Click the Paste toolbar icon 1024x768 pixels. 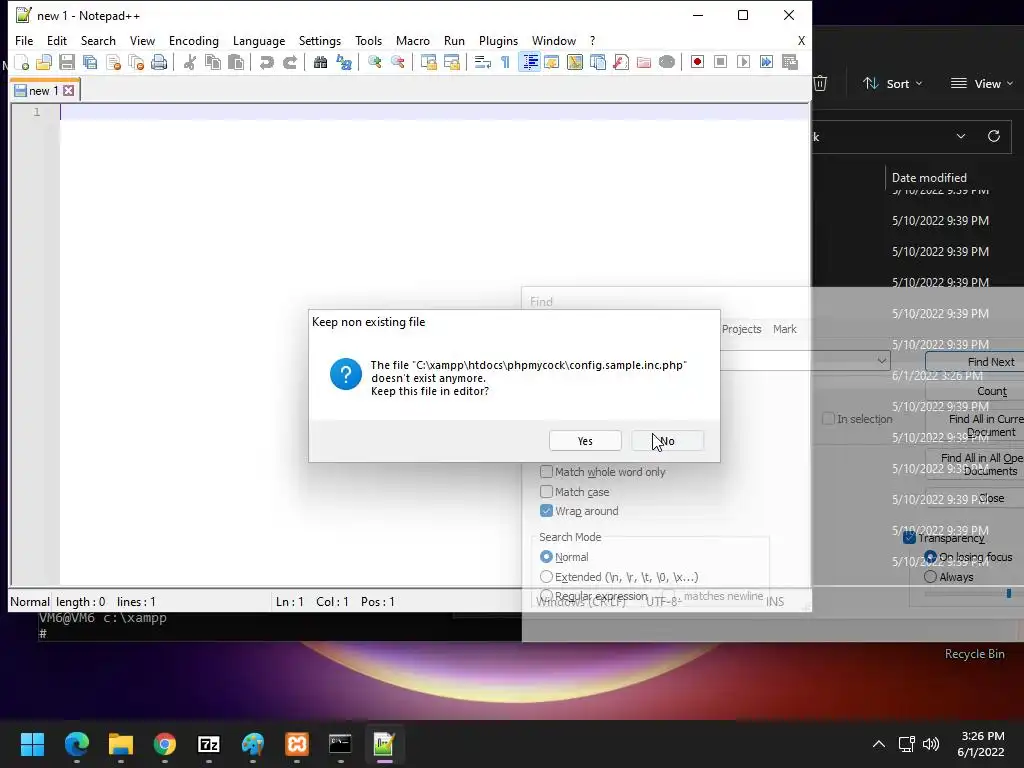point(236,62)
